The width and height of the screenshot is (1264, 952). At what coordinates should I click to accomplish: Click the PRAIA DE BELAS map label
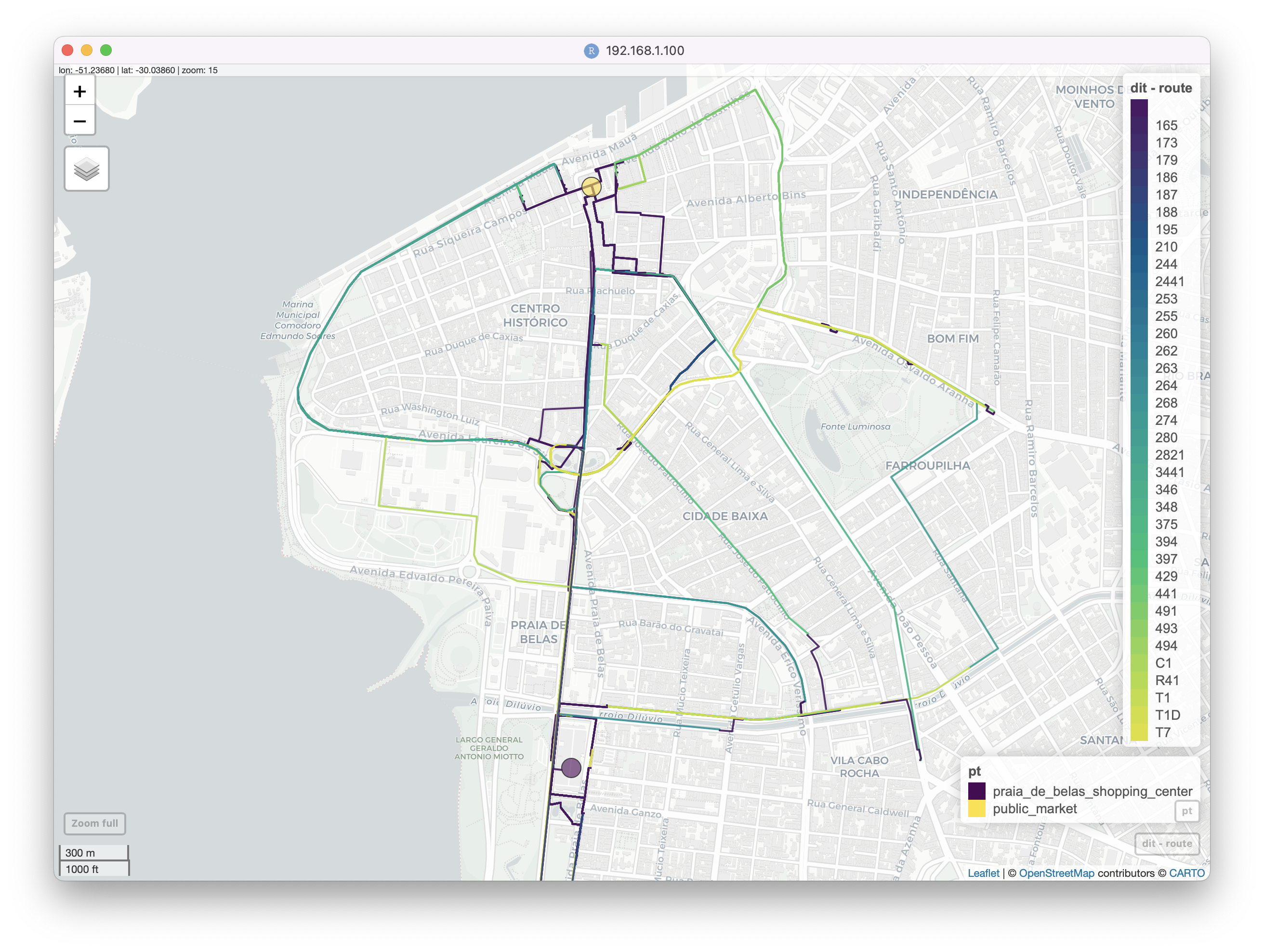coord(538,632)
